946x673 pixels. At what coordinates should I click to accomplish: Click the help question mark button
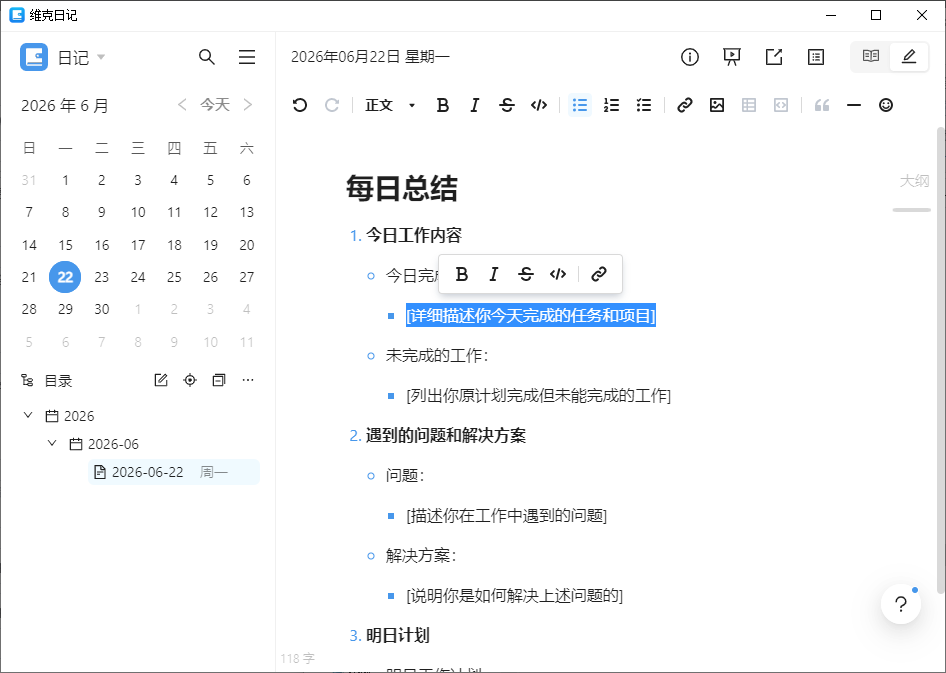tap(901, 604)
